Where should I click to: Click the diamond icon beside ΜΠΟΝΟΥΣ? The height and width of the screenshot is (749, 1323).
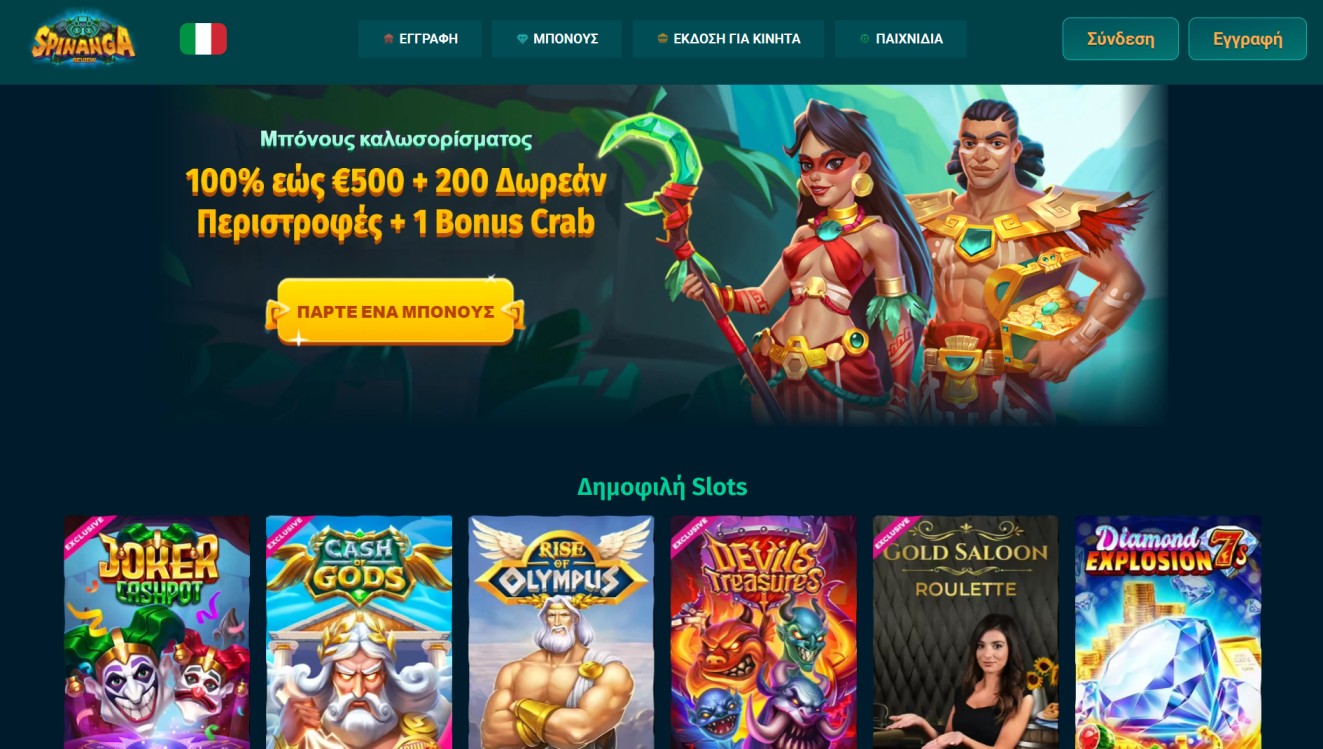[x=522, y=39]
